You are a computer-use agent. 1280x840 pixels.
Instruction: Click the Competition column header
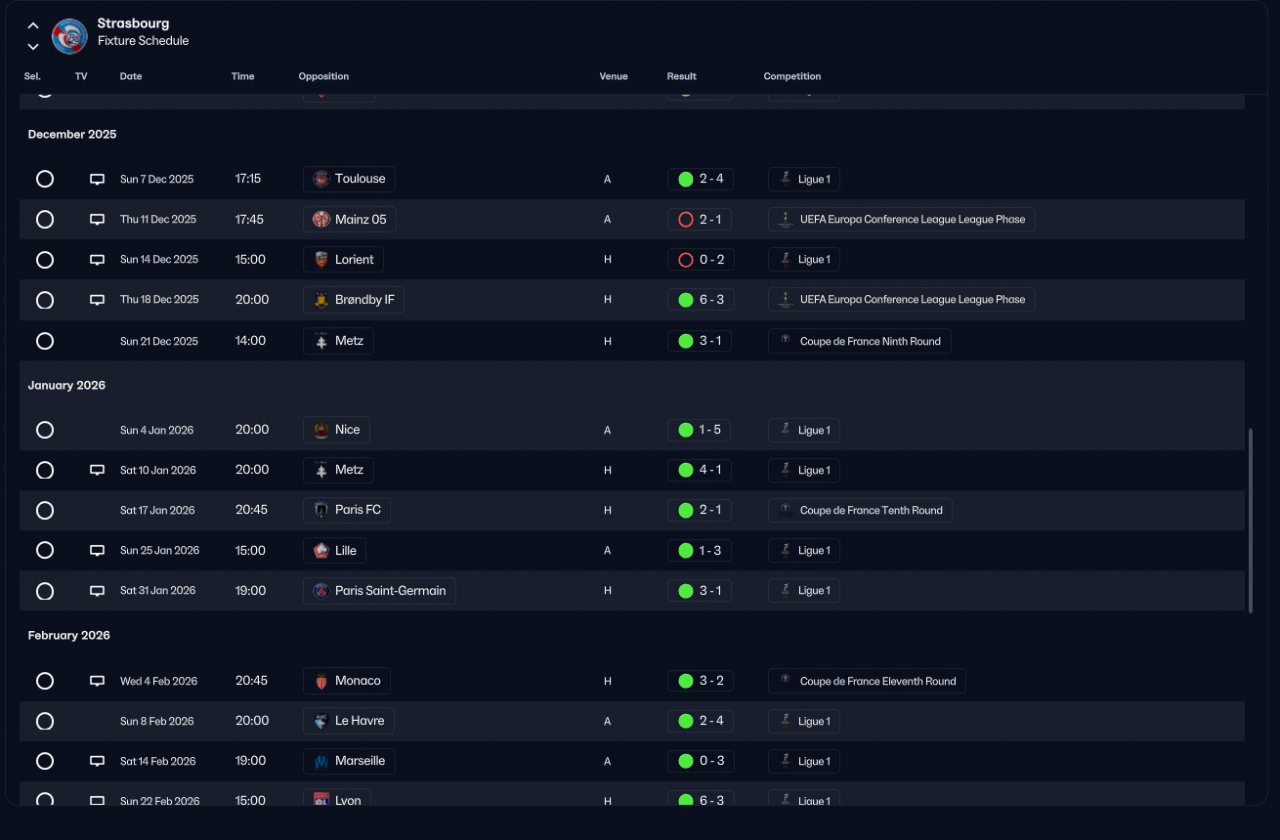click(792, 77)
